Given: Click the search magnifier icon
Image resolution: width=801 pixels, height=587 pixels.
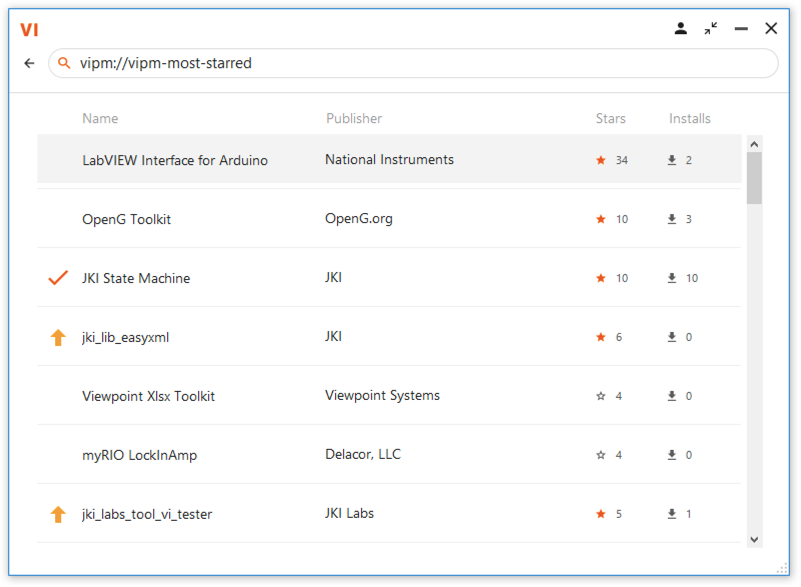Looking at the screenshot, I should click(64, 63).
